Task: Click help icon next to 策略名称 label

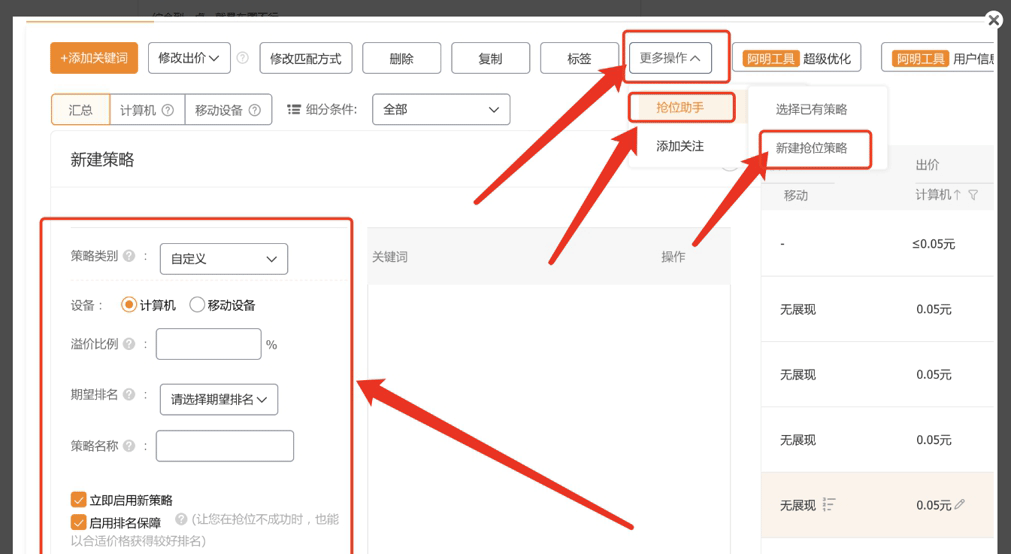Action: click(129, 446)
